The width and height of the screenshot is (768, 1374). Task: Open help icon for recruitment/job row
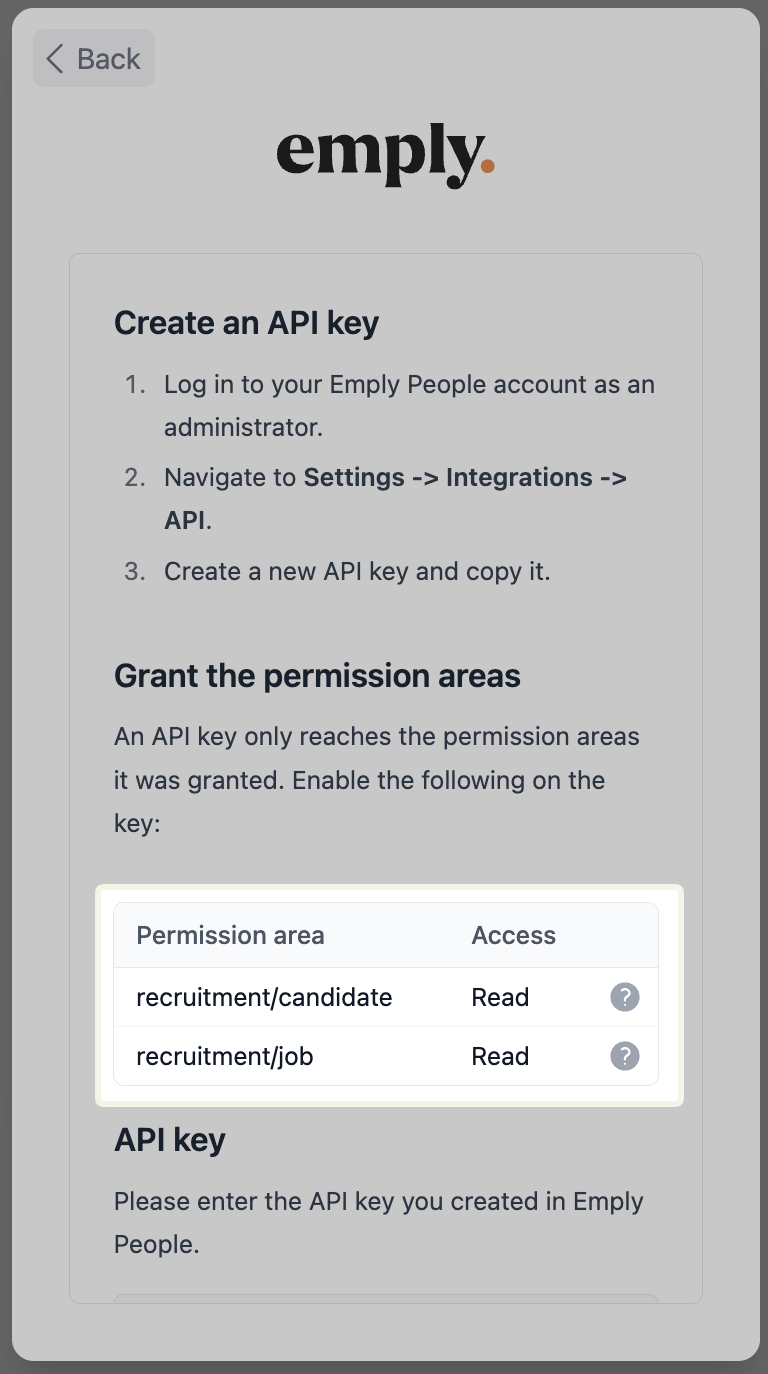625,1056
